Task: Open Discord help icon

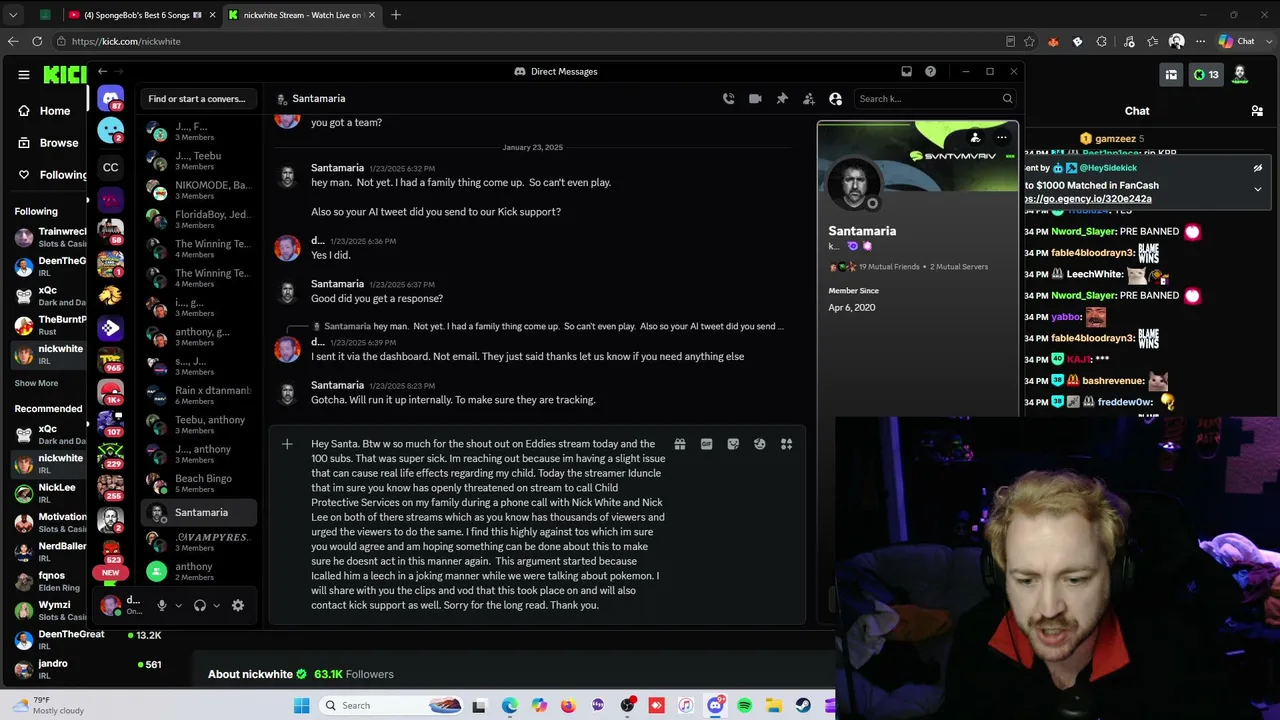Action: [931, 71]
